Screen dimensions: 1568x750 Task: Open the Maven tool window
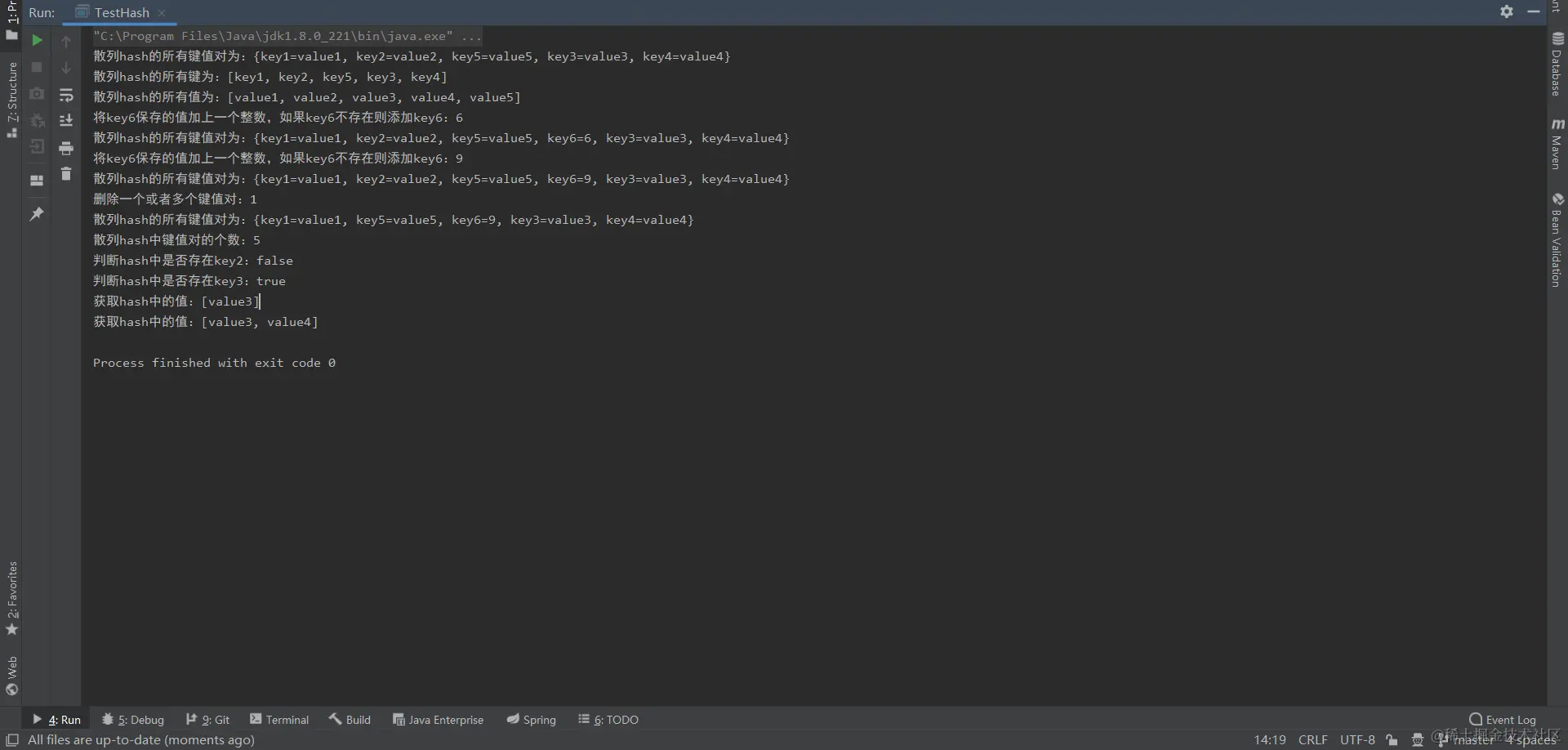1557,144
